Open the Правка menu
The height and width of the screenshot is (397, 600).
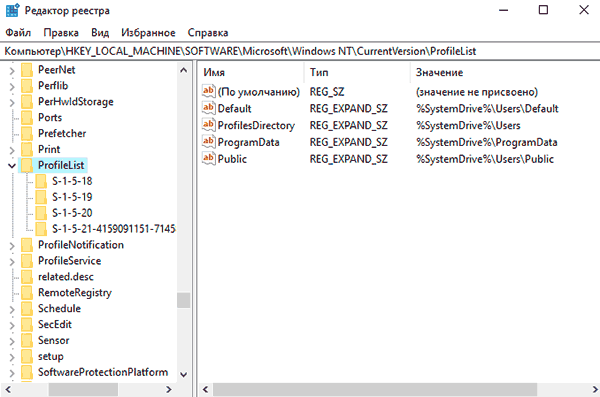point(61,33)
